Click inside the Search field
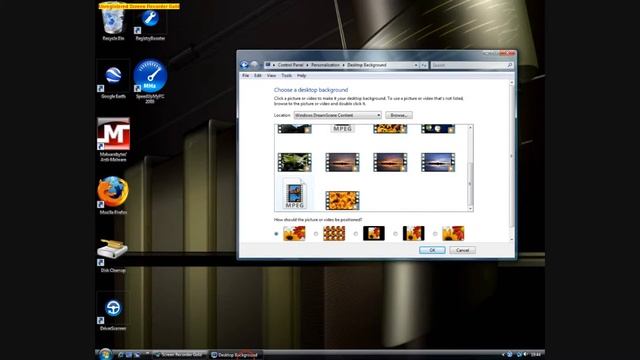This screenshot has height=360, width=640. click(x=469, y=65)
